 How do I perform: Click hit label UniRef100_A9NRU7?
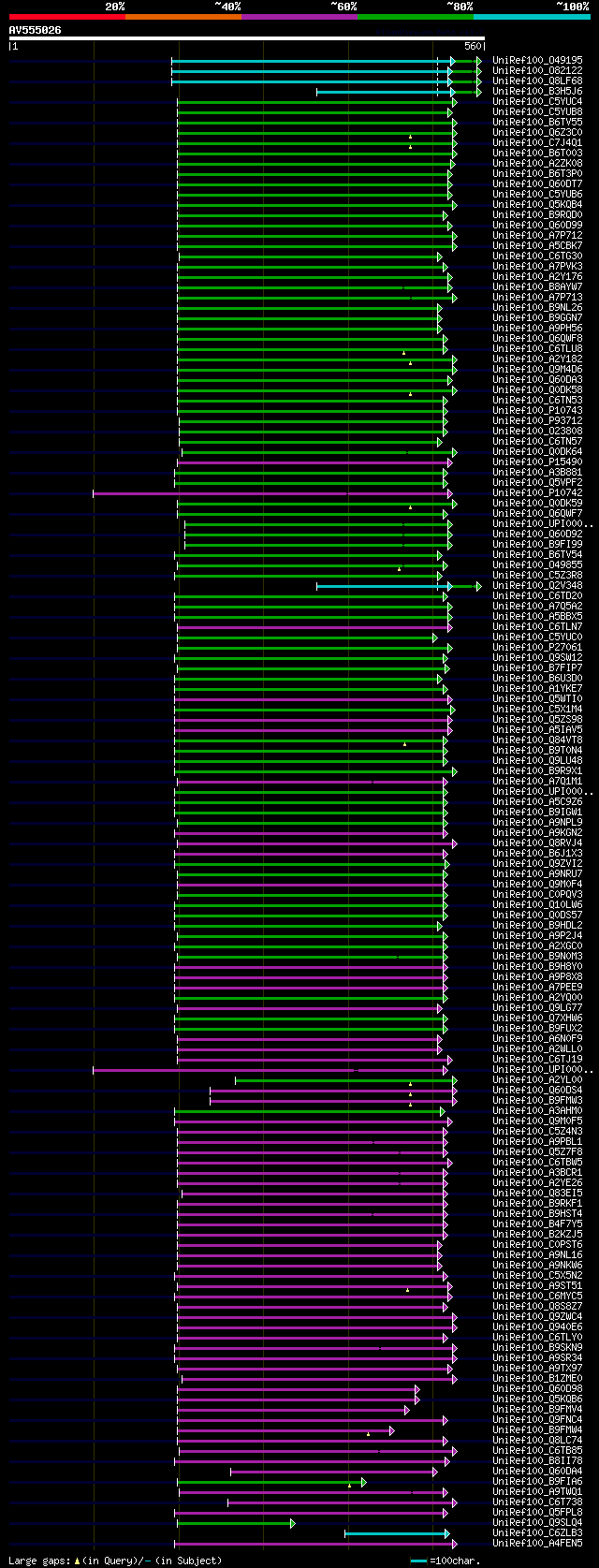point(537,874)
